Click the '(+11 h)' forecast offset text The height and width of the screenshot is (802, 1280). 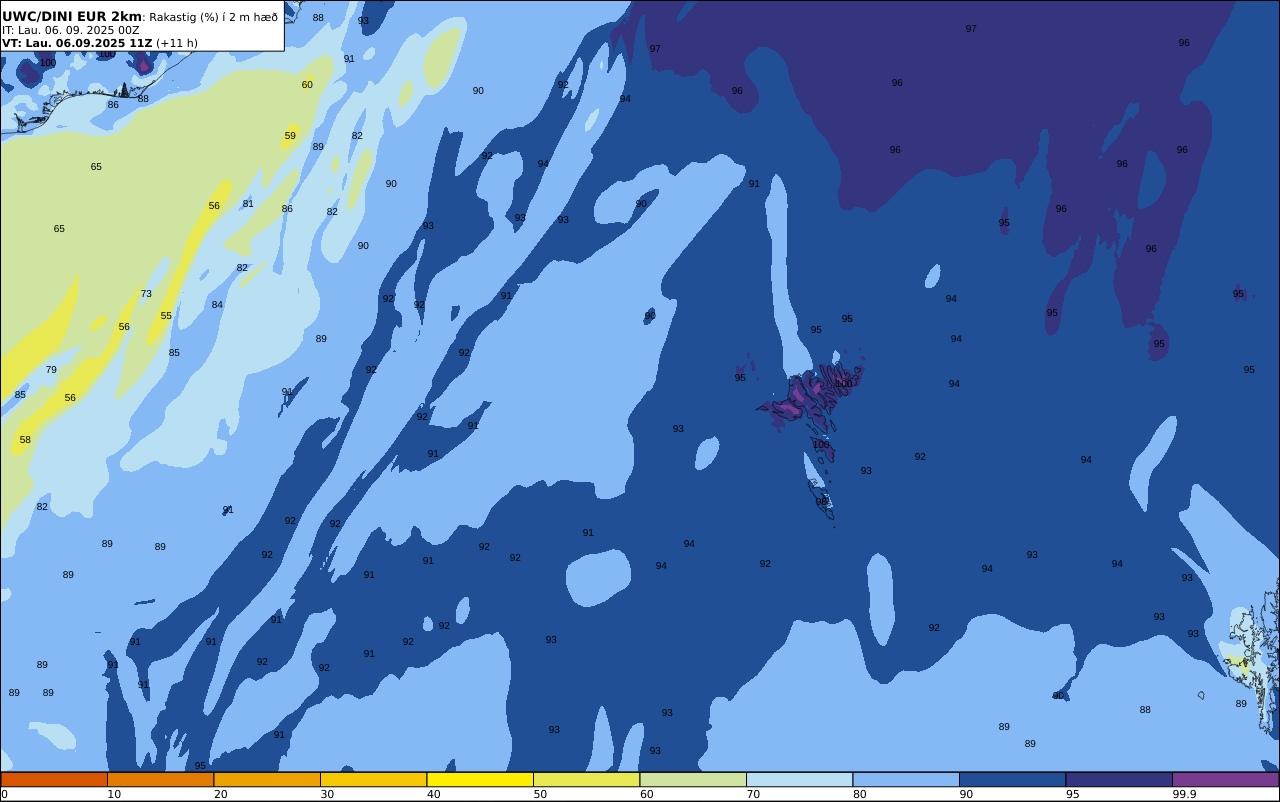177,43
